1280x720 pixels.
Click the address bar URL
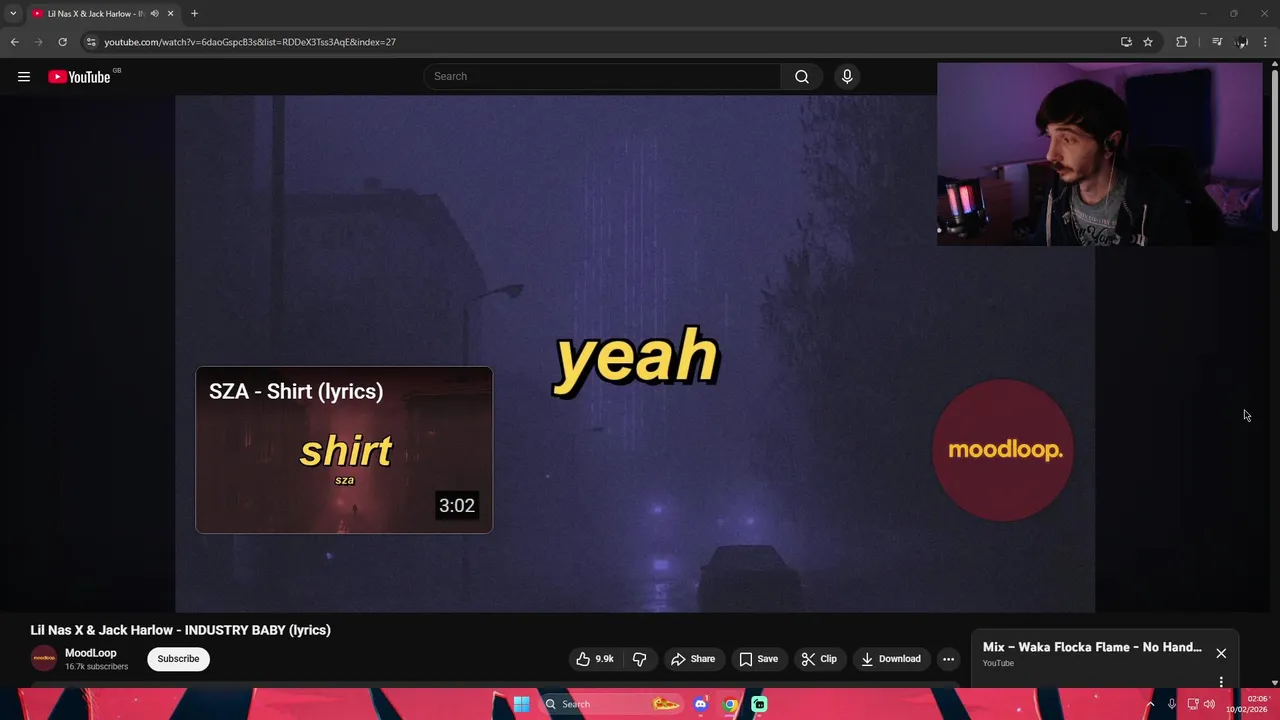click(250, 42)
